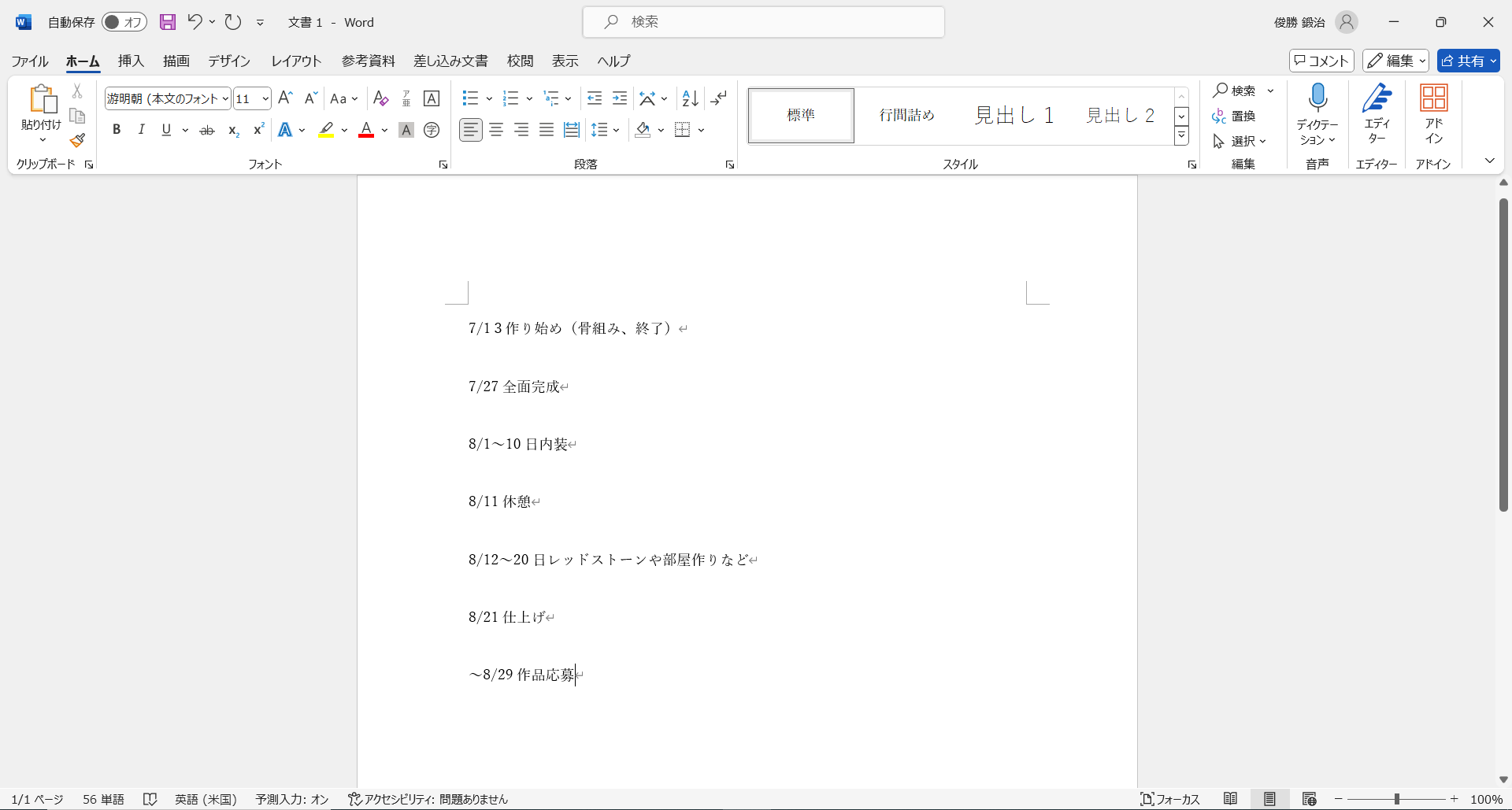
Task: Open user account profile picture
Action: point(1347,22)
